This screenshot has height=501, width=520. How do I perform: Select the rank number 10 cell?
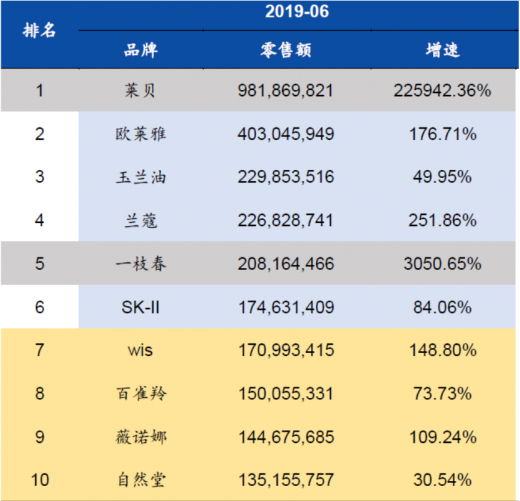coord(40,480)
